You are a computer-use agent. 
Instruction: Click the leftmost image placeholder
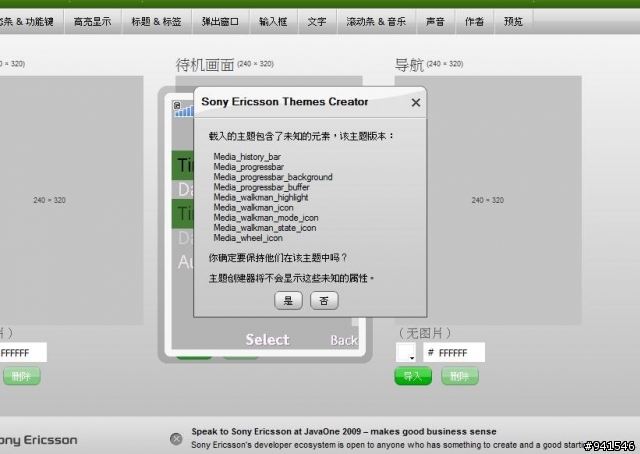[71, 200]
